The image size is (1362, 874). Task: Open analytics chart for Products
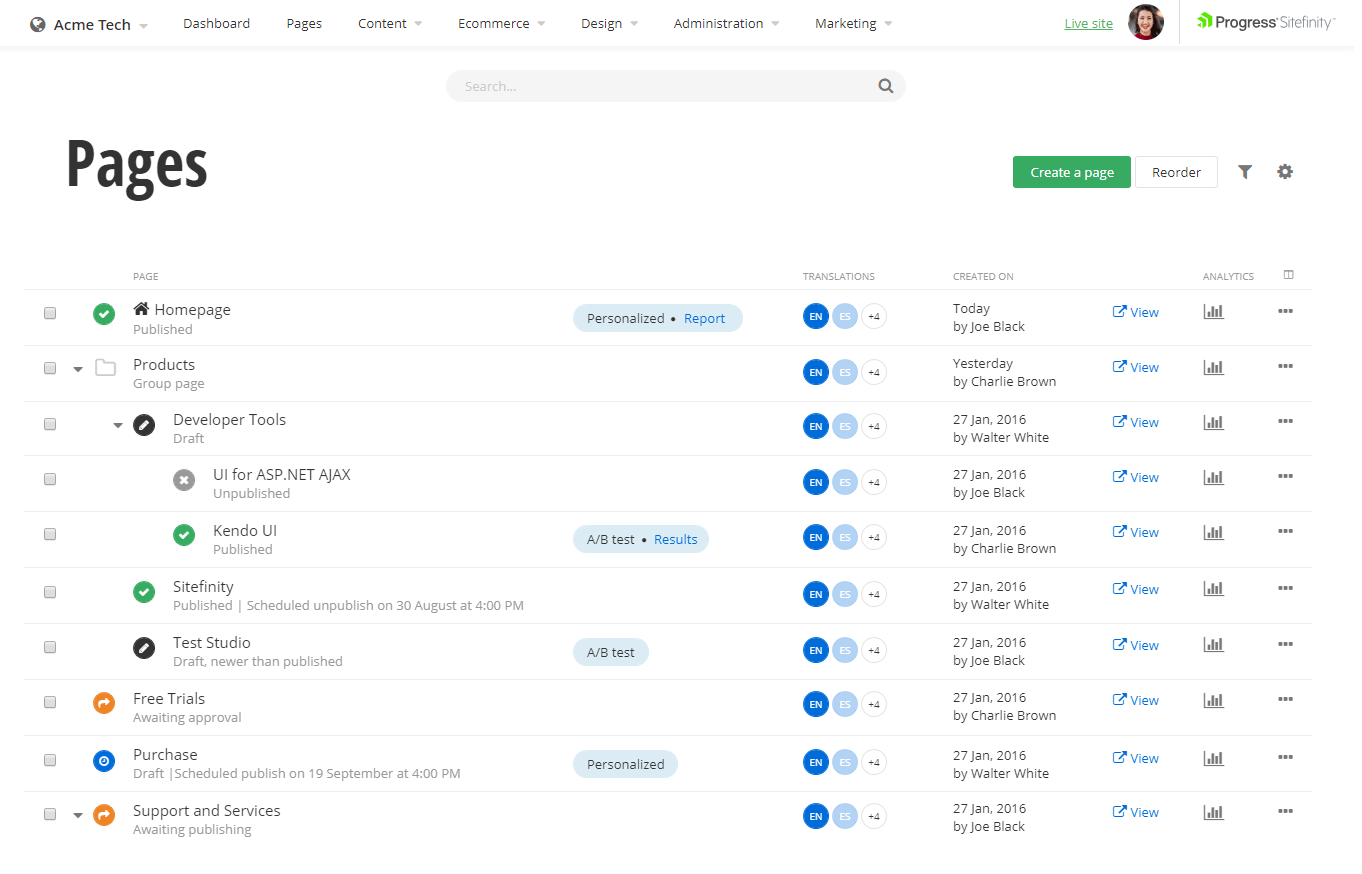click(x=1213, y=367)
